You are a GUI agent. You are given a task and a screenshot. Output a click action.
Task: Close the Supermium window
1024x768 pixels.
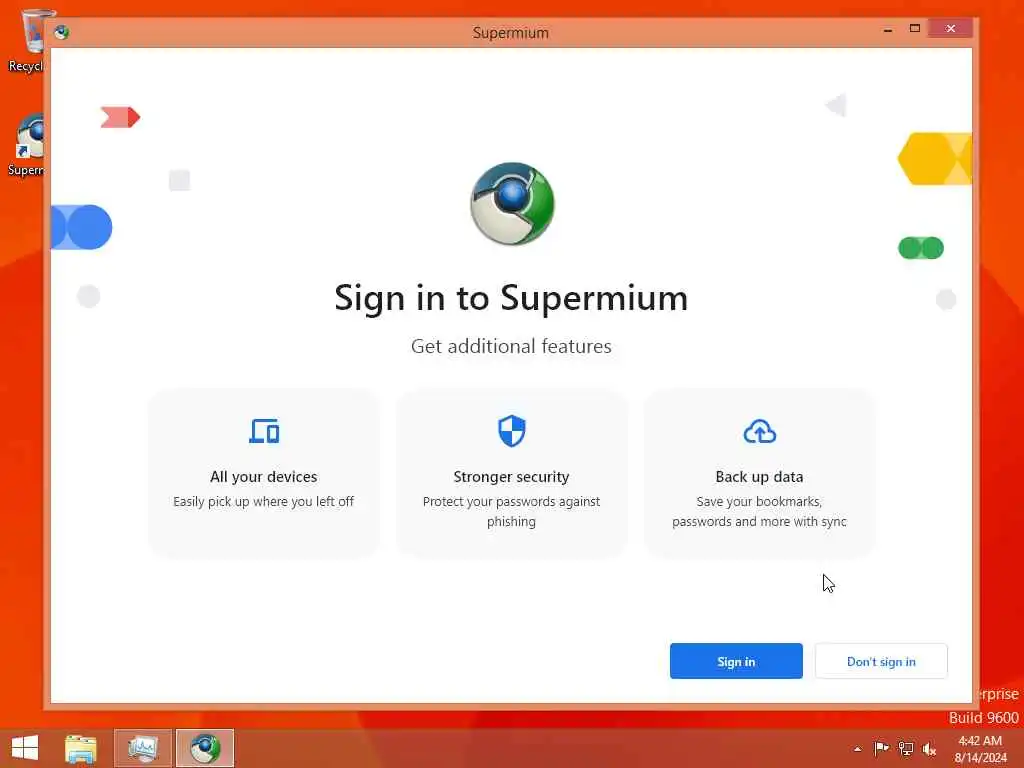coord(951,29)
